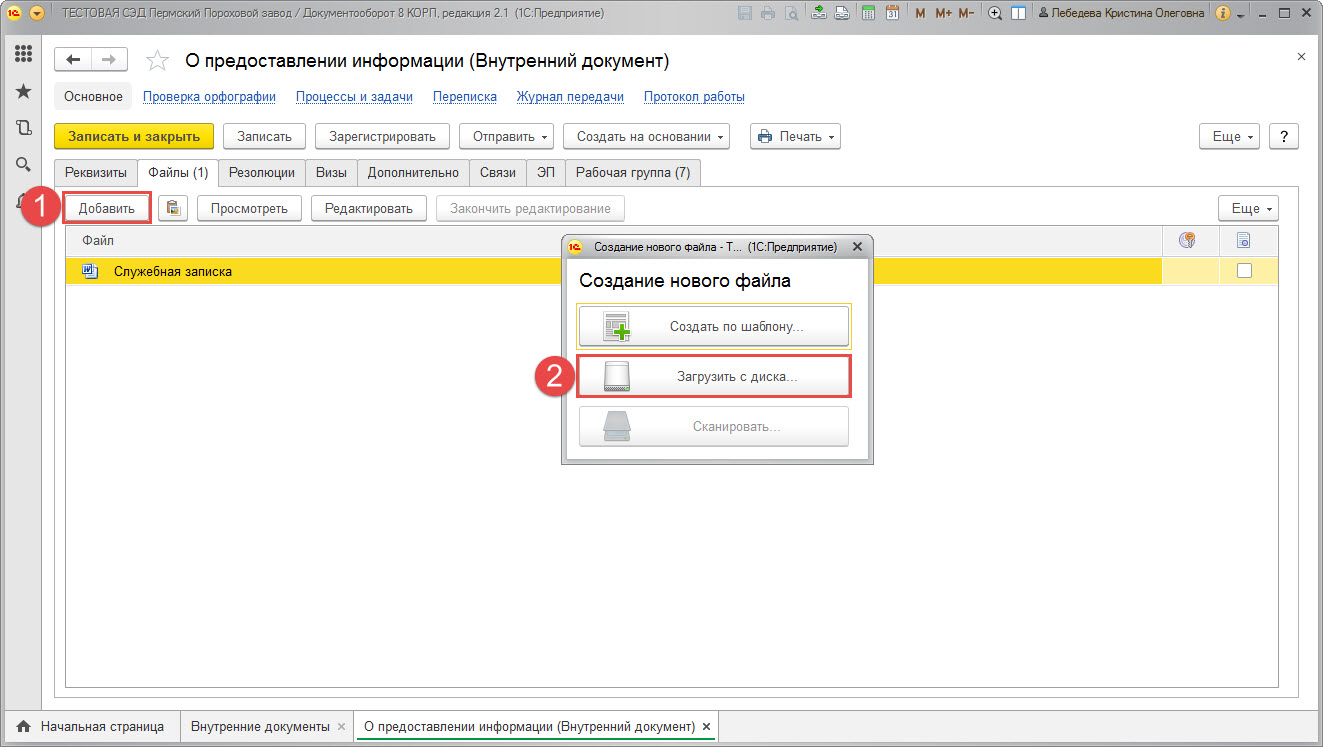Switch to the Реквизиты tab
The width and height of the screenshot is (1323, 747).
tap(96, 172)
